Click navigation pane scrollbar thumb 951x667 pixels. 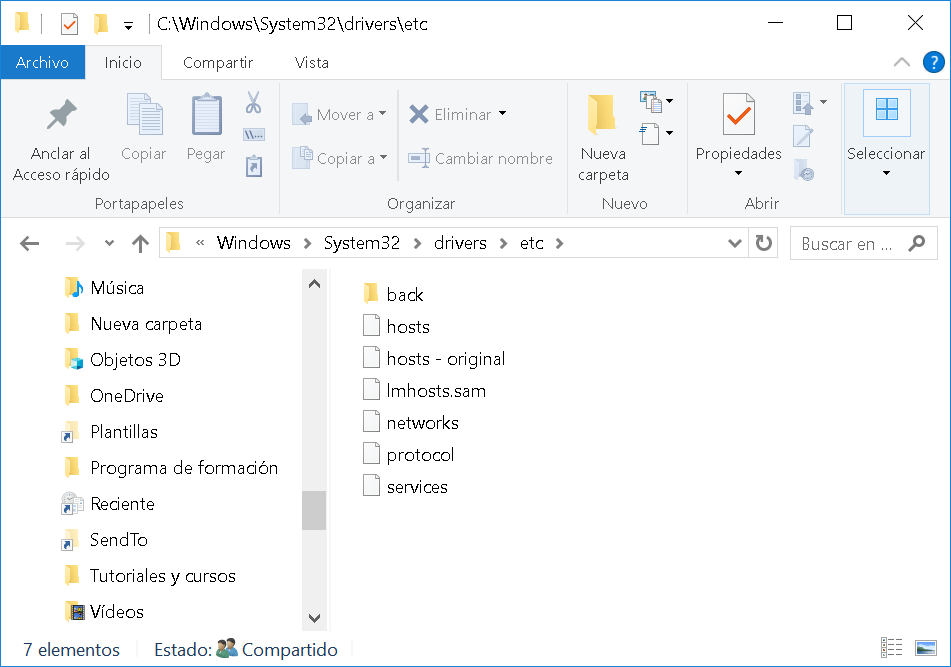click(x=314, y=510)
